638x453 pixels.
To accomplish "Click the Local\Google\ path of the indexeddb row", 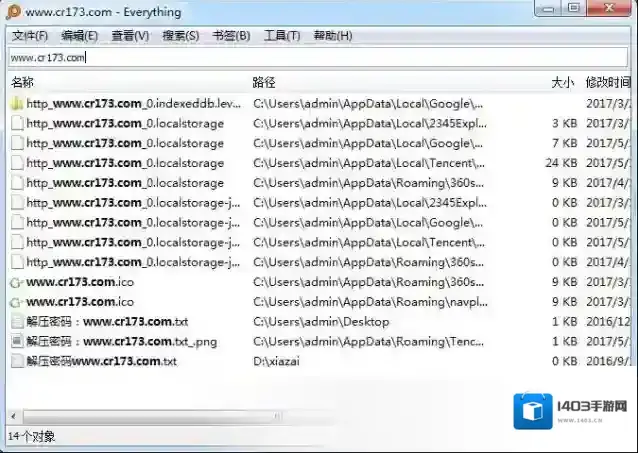I will [x=368, y=104].
